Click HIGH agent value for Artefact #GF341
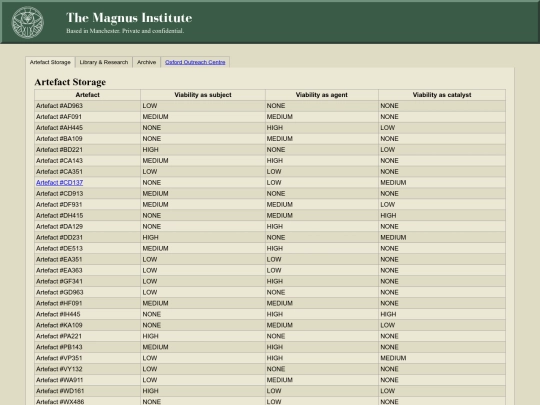 (x=274, y=281)
